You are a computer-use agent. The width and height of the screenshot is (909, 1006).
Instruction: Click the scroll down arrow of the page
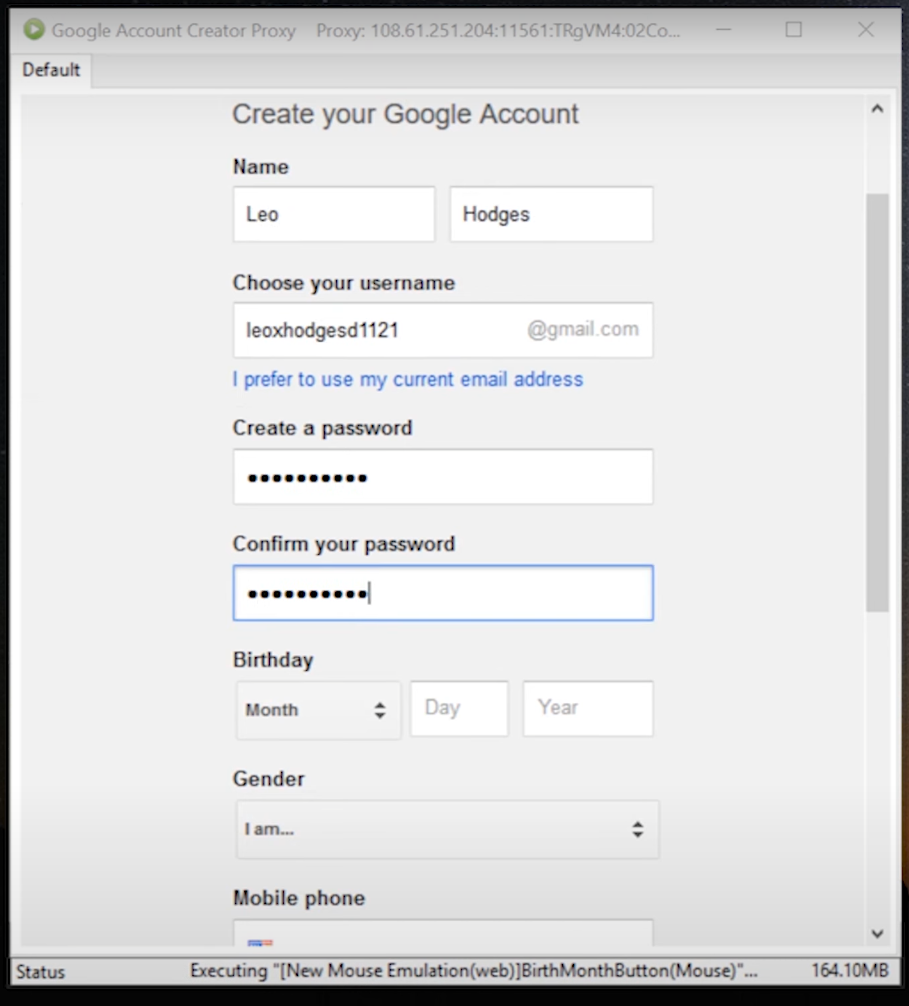(877, 934)
